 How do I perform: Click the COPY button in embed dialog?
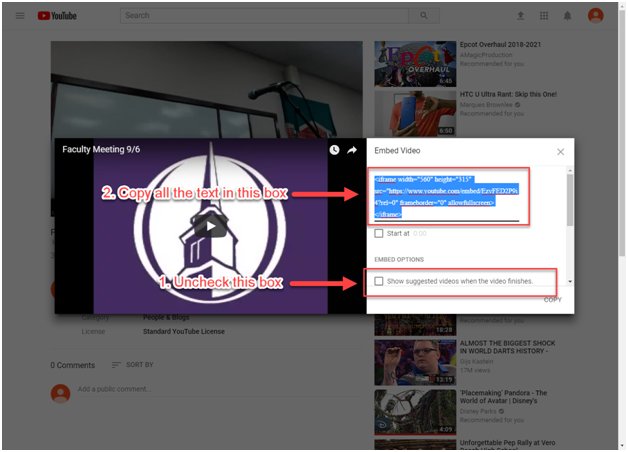coord(553,300)
